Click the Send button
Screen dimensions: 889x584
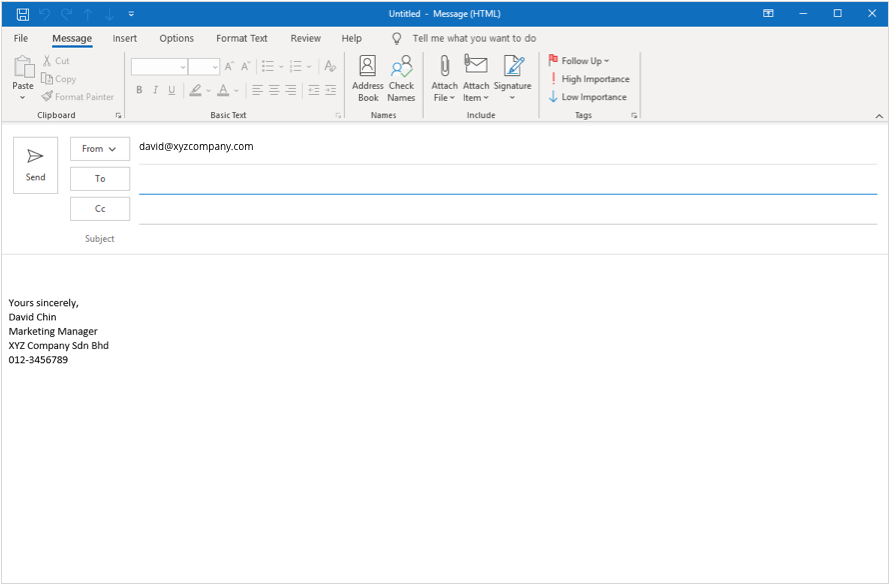pyautogui.click(x=35, y=165)
